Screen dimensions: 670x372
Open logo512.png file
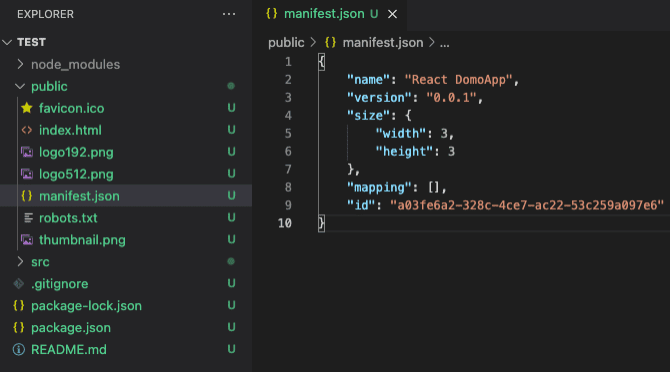76,174
